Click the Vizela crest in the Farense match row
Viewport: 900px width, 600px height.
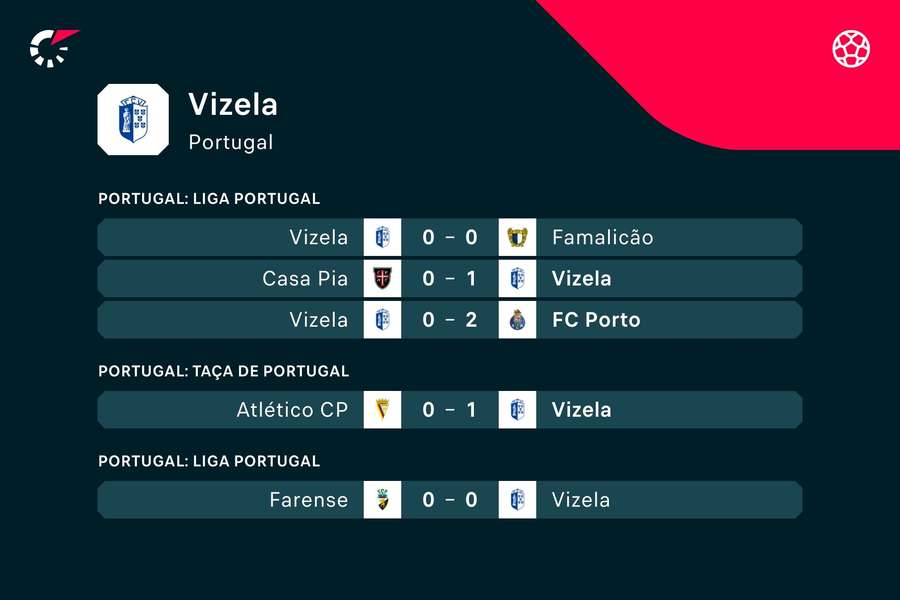517,500
